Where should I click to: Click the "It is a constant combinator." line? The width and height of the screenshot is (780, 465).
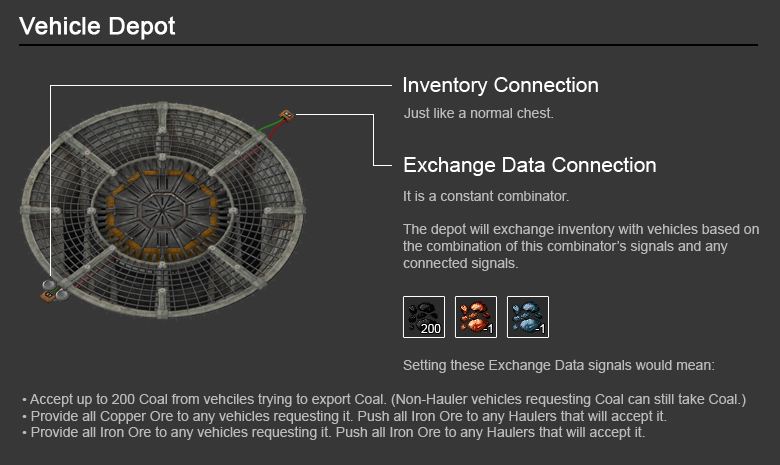(486, 195)
